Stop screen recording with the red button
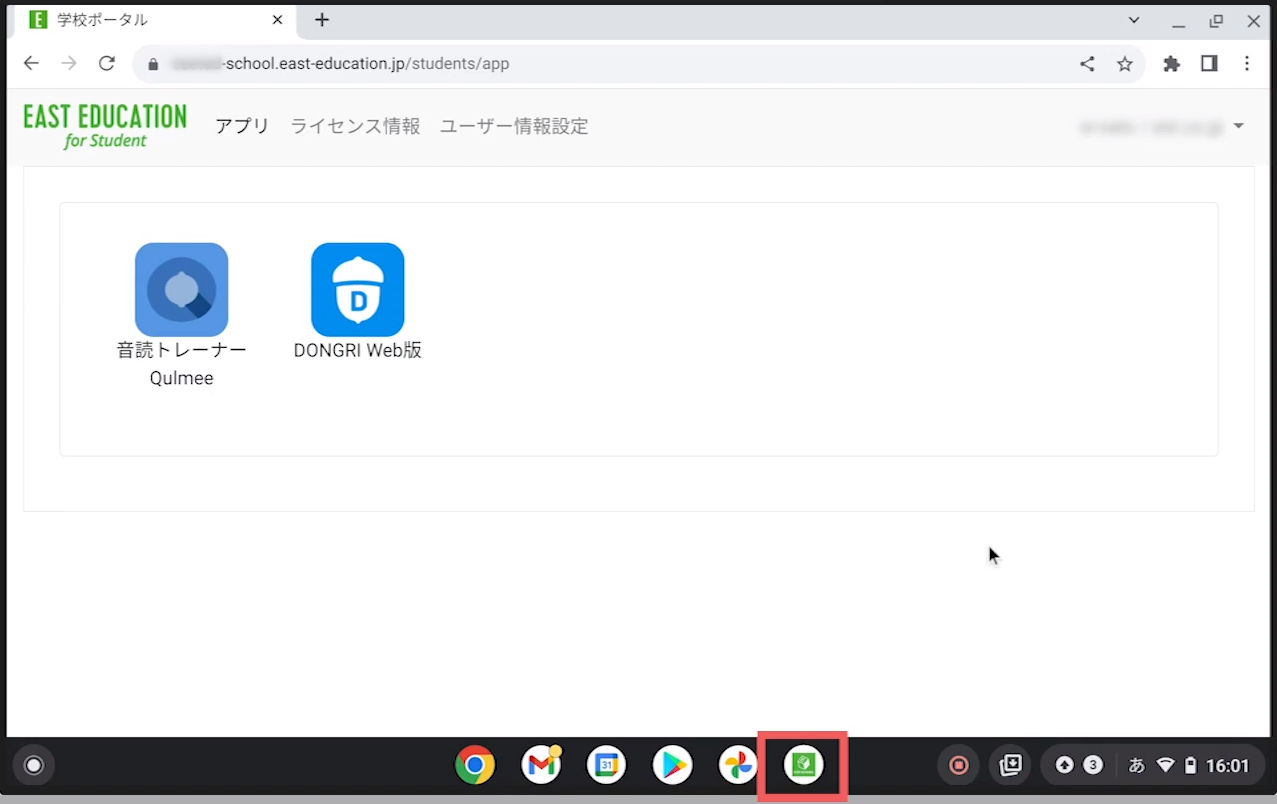The image size is (1277, 804). click(959, 766)
